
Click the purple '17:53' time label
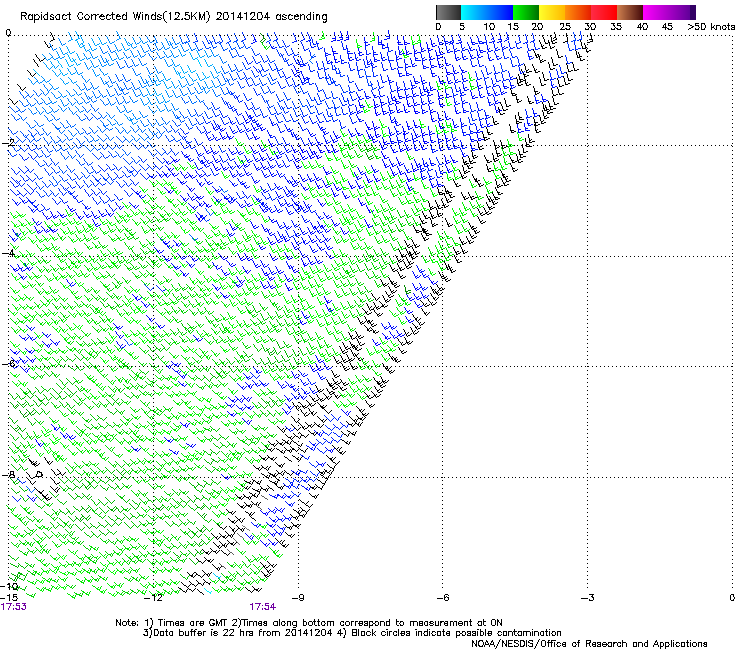click(x=14, y=607)
